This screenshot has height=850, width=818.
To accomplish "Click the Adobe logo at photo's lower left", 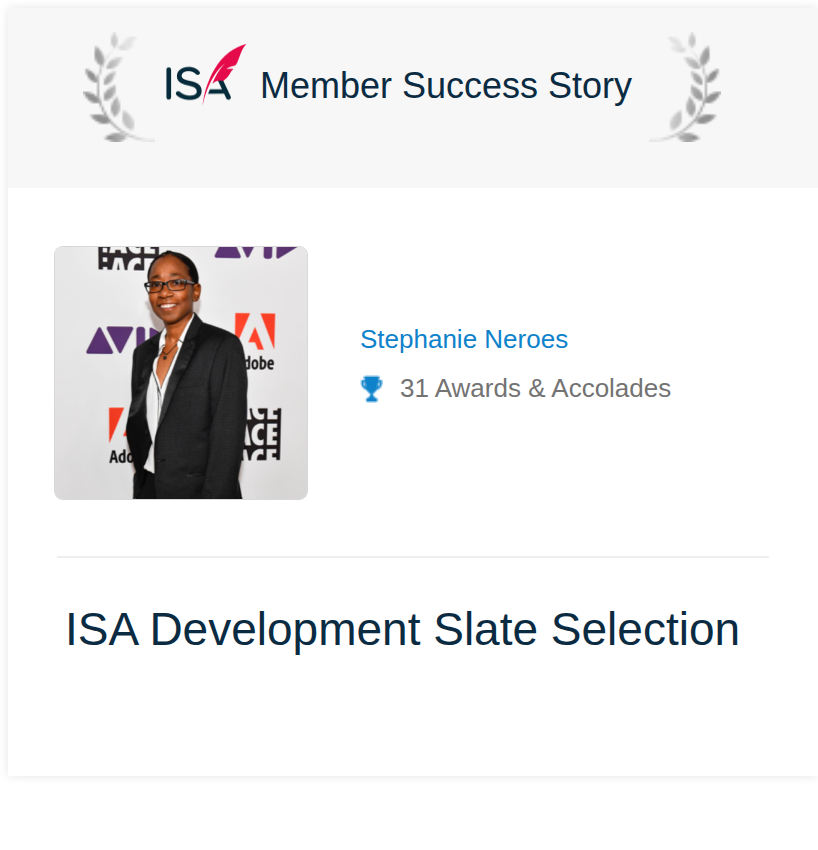I will click(120, 436).
